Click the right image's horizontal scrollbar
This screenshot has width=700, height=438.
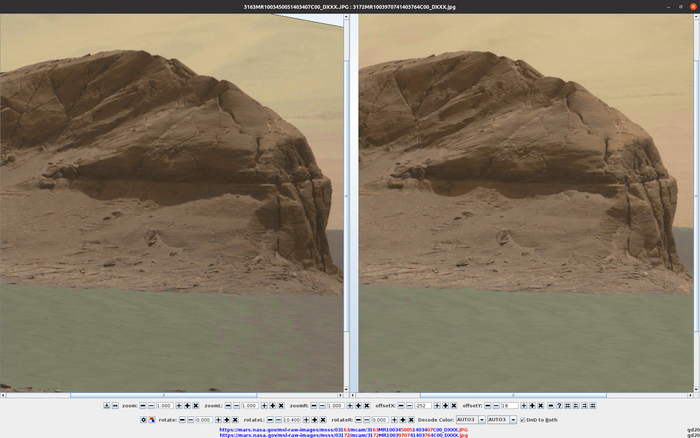[521, 395]
